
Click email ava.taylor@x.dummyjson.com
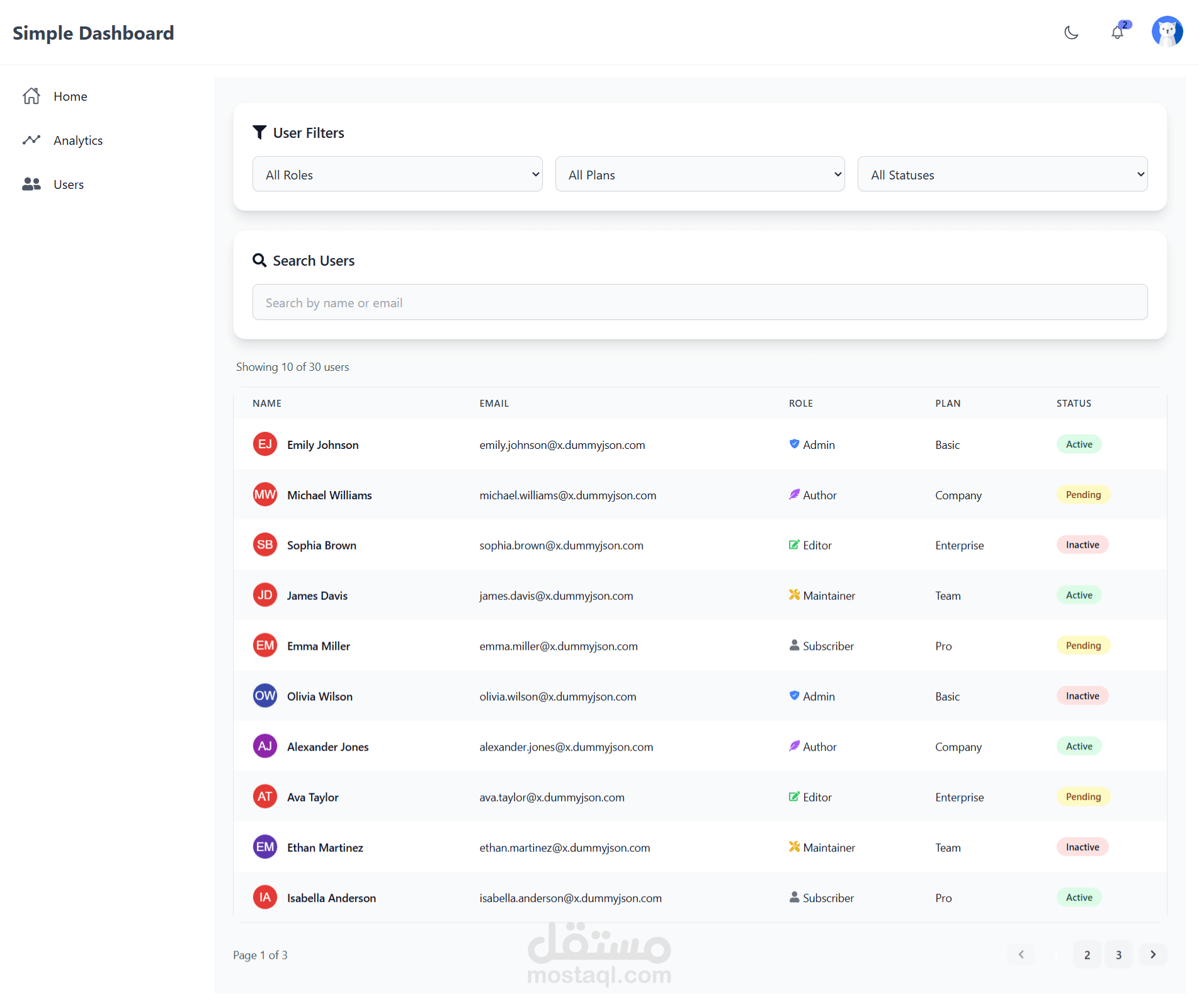[x=552, y=797]
